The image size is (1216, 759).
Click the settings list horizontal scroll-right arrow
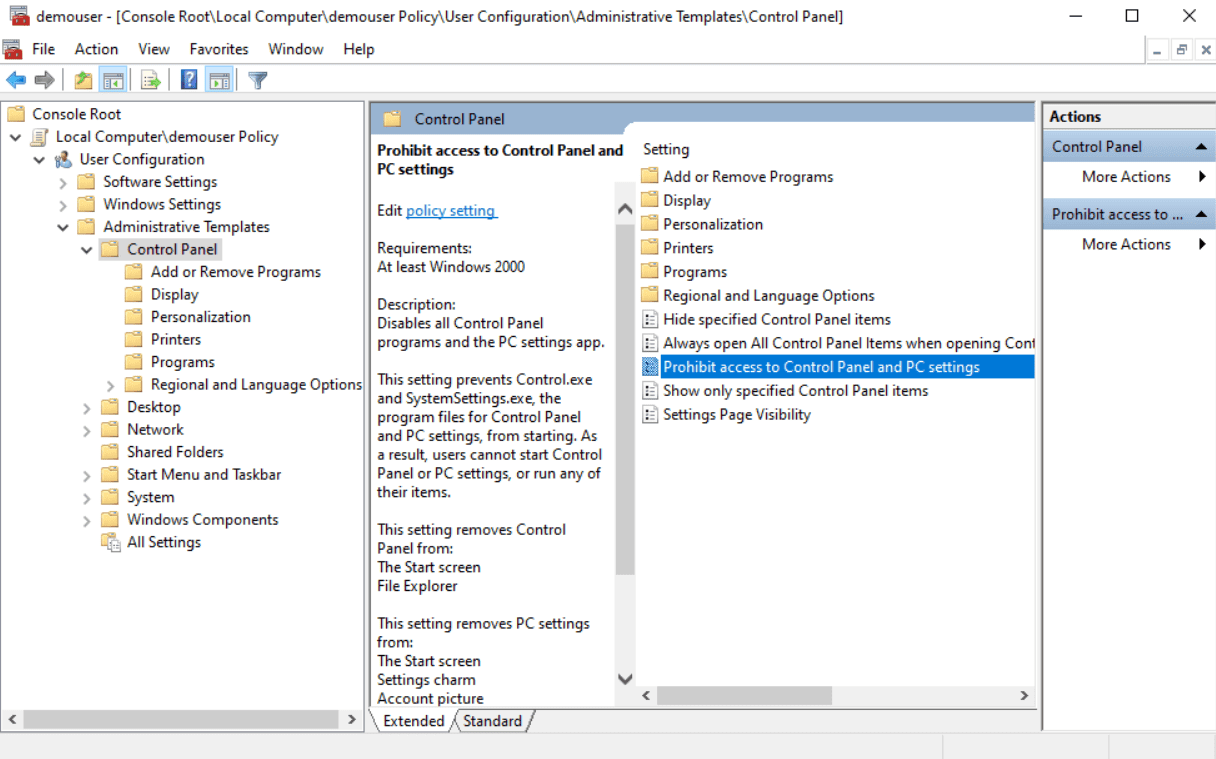[x=1024, y=695]
